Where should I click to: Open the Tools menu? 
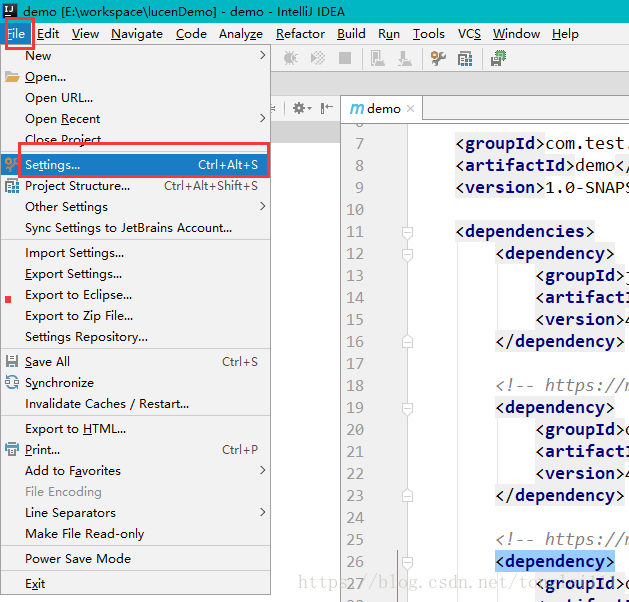[428, 34]
